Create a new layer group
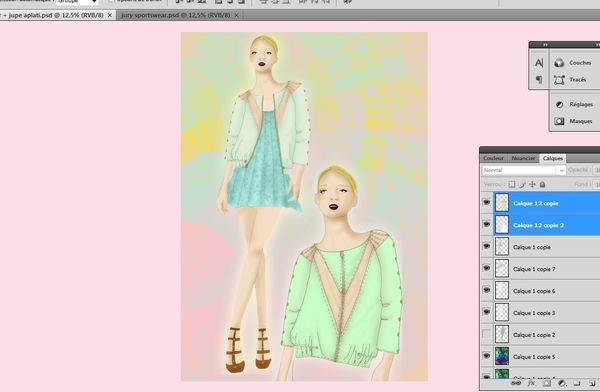600x392 pixels. 577,383
